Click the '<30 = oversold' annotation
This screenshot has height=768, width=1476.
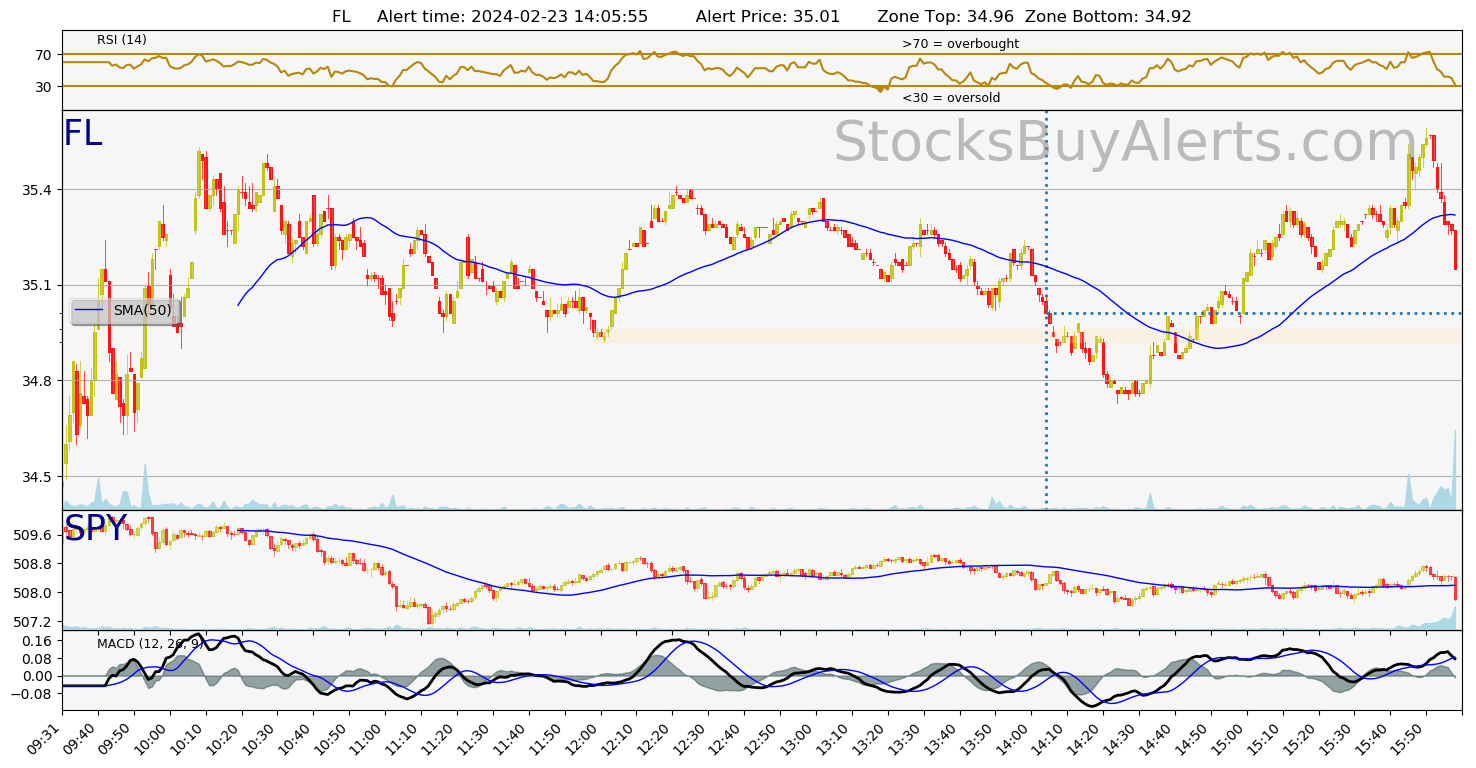point(951,98)
